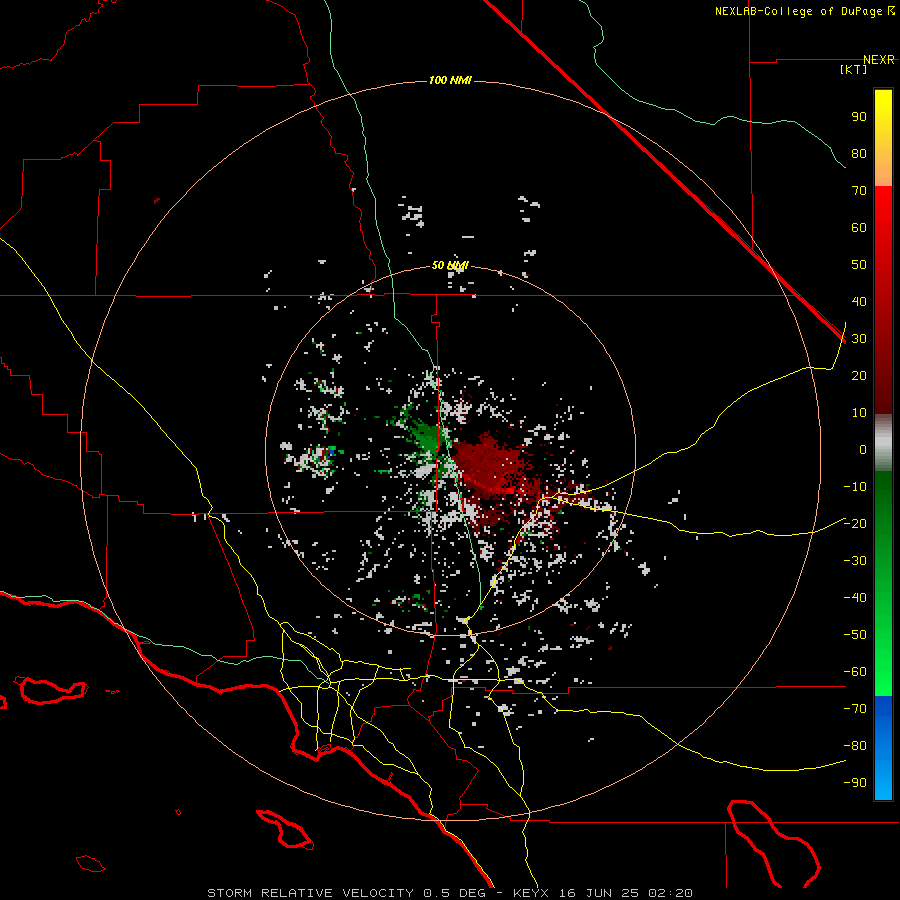
Task: Click the positive 40 value on the velocity scale
Action: click(859, 302)
